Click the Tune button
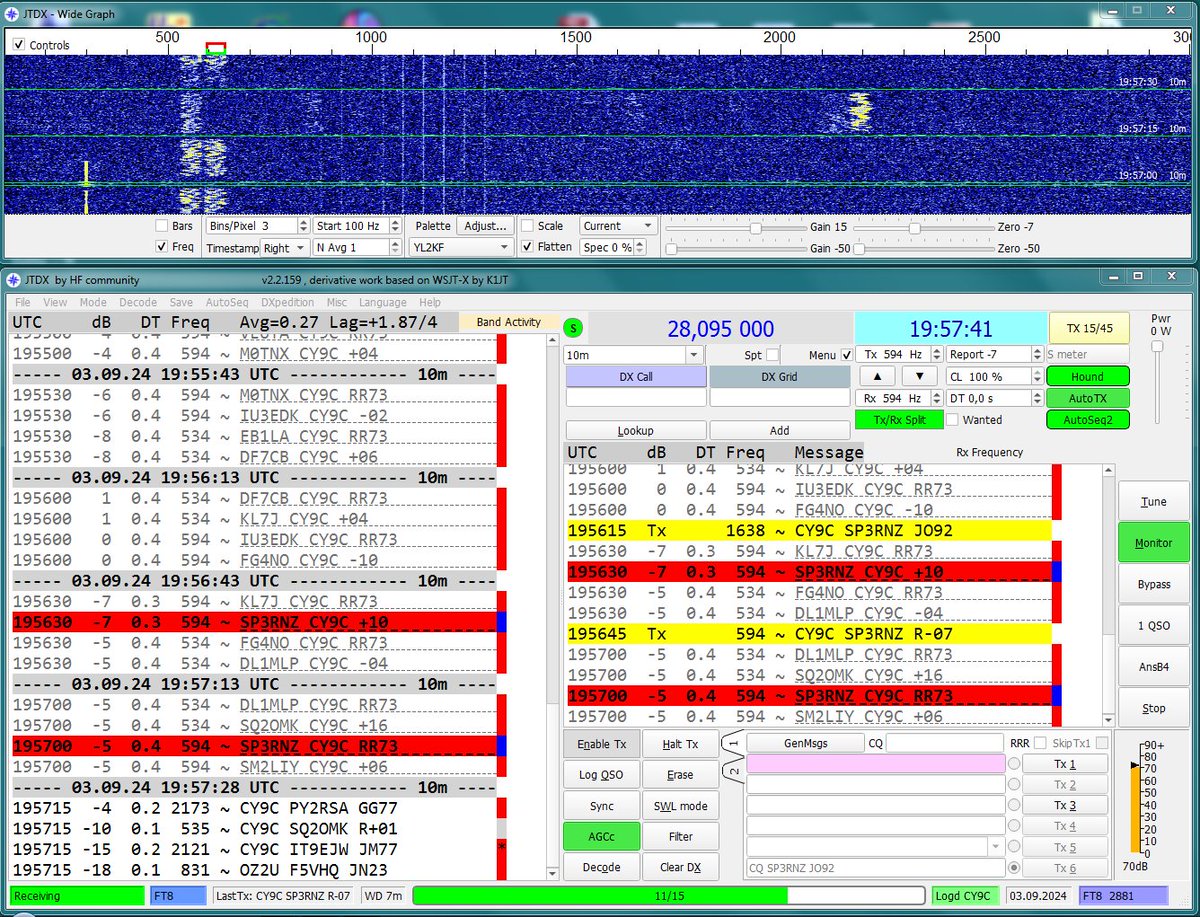Viewport: 1200px width, 917px height. click(x=1153, y=502)
